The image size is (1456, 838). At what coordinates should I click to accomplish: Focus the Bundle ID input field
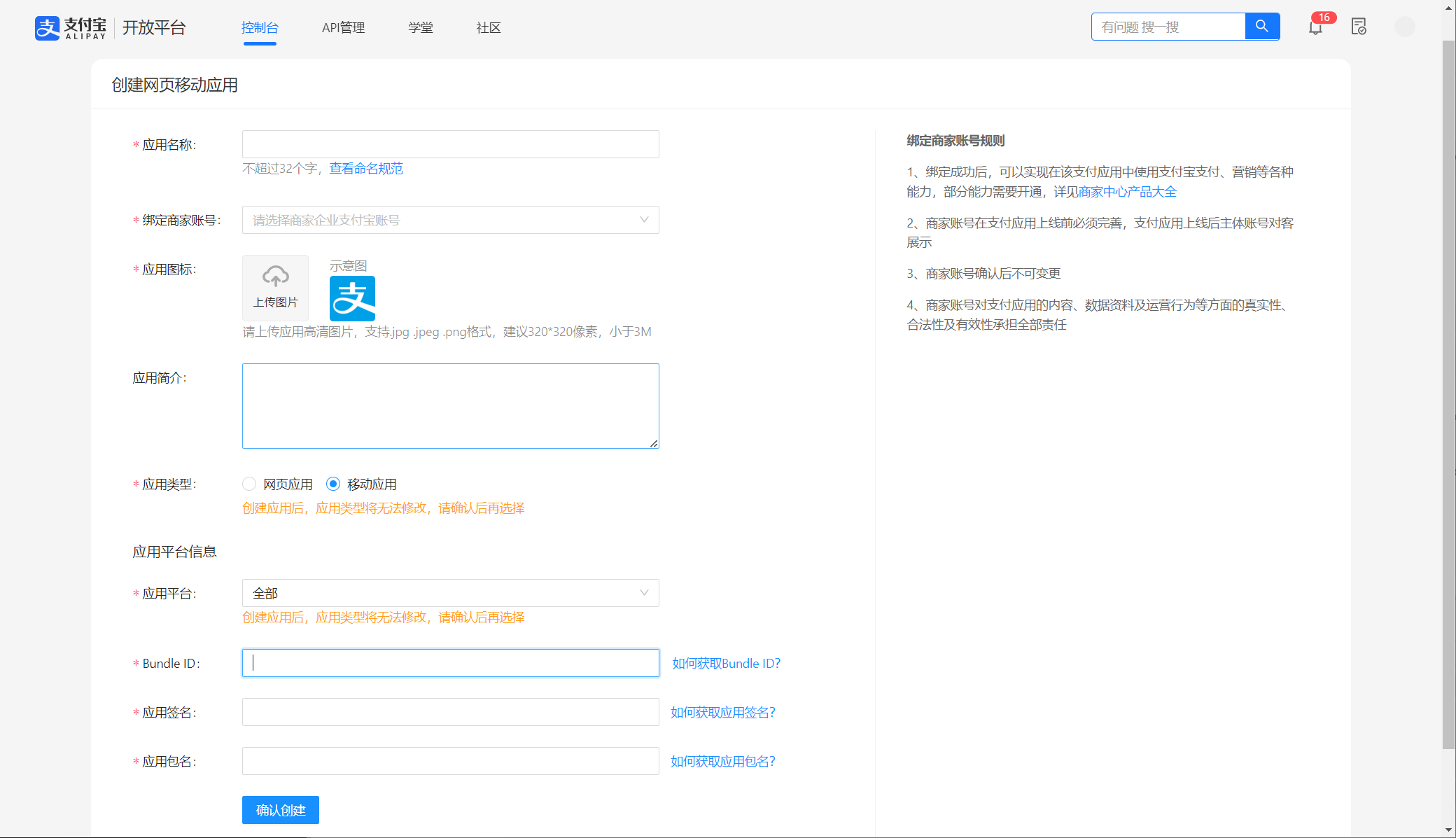tap(450, 663)
